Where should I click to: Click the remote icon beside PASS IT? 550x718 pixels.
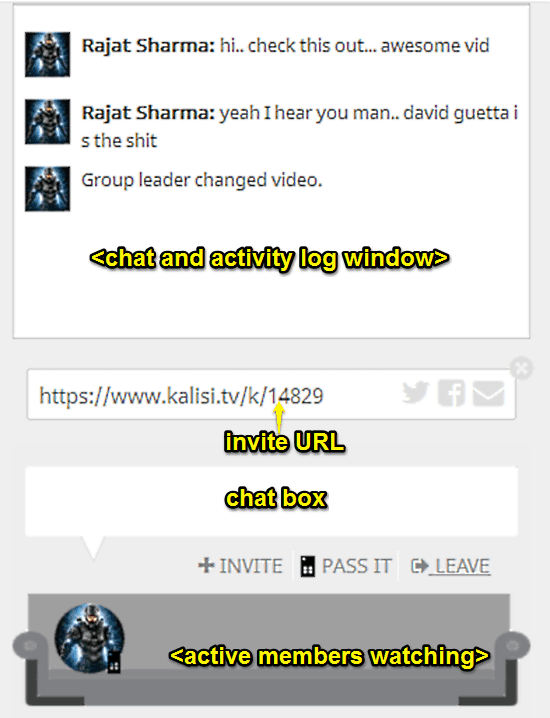click(307, 566)
